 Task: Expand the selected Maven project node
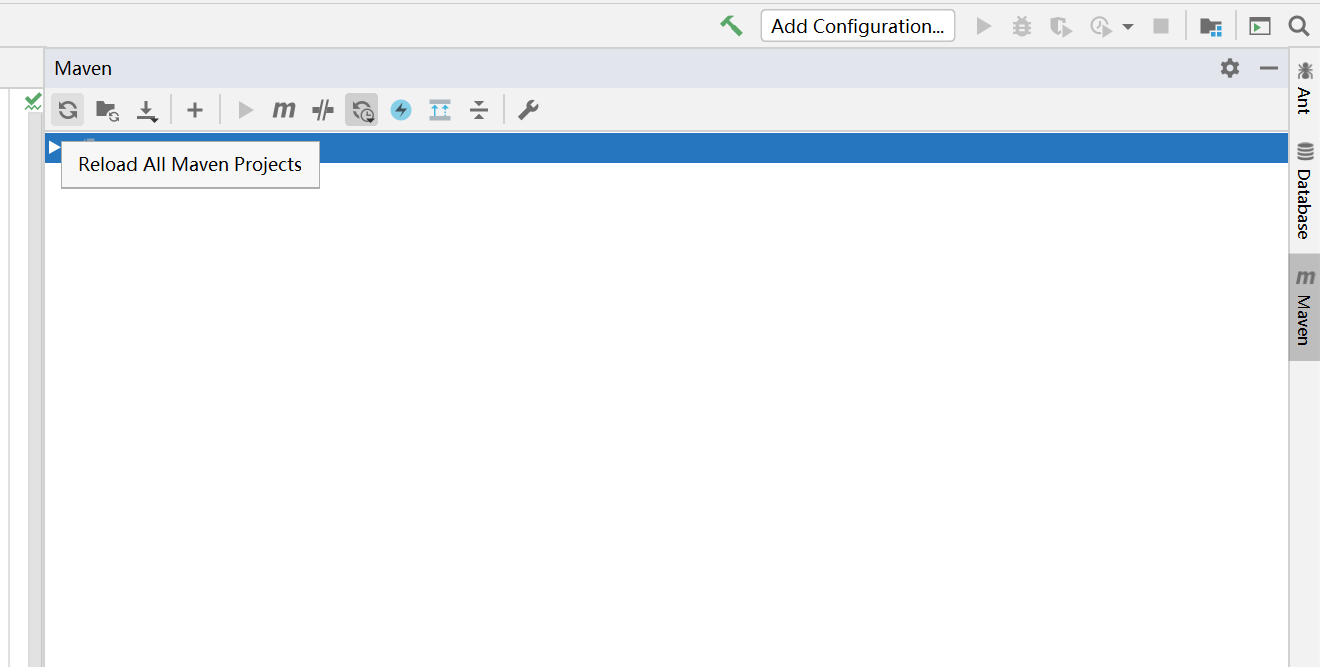[54, 147]
